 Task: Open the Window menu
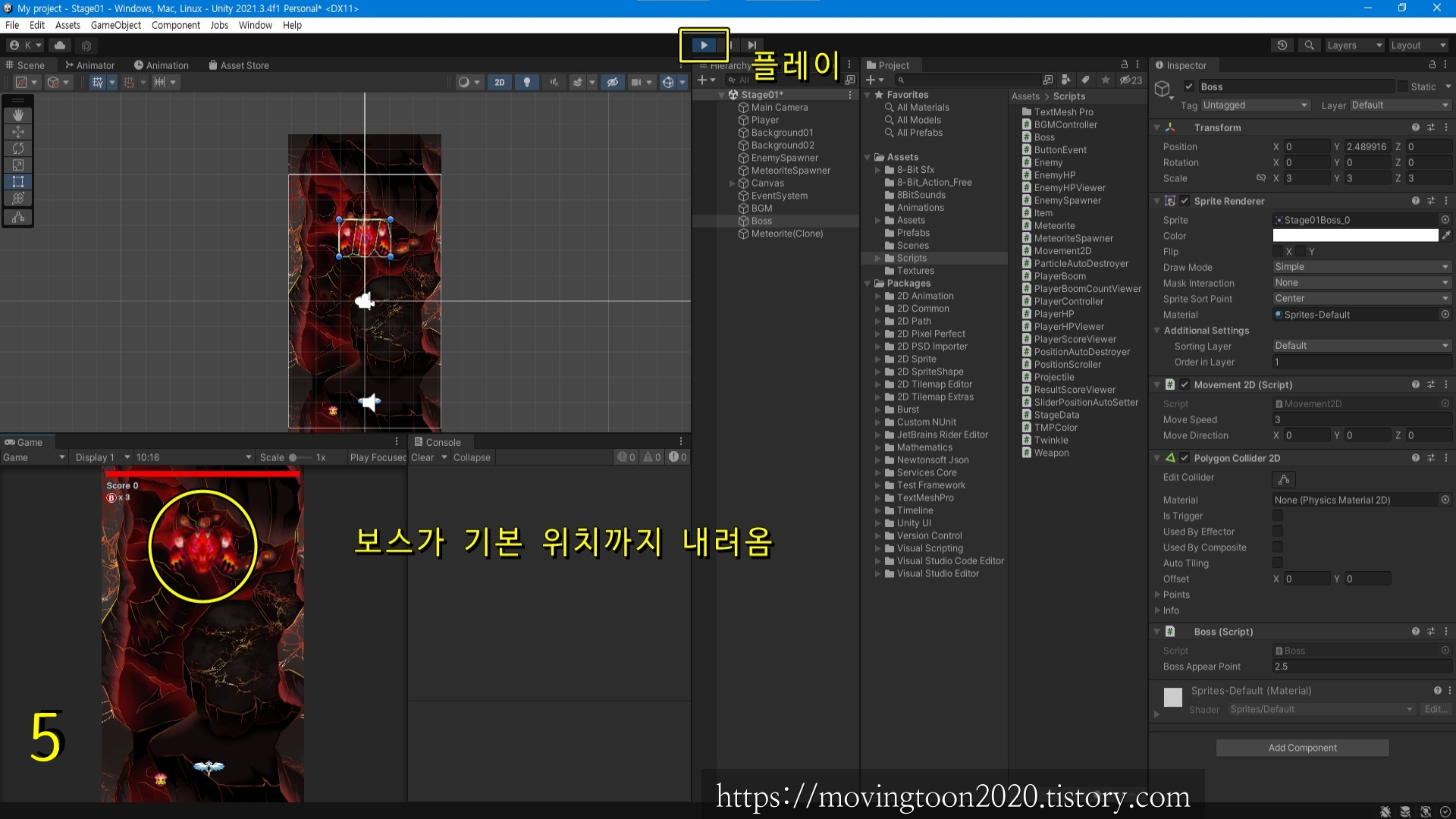tap(256, 25)
